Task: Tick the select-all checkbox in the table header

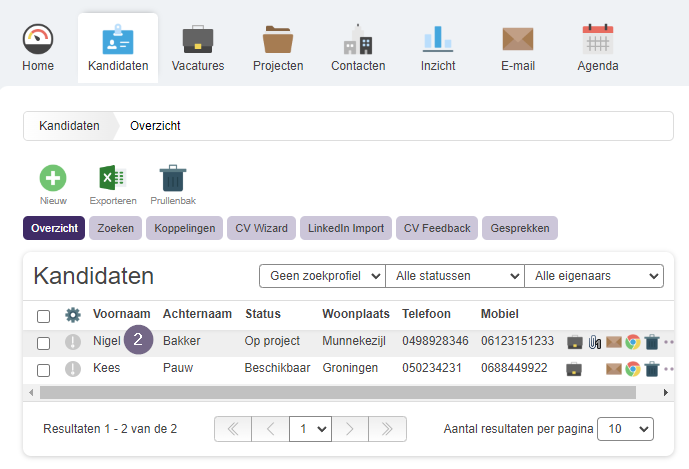Action: tap(44, 316)
